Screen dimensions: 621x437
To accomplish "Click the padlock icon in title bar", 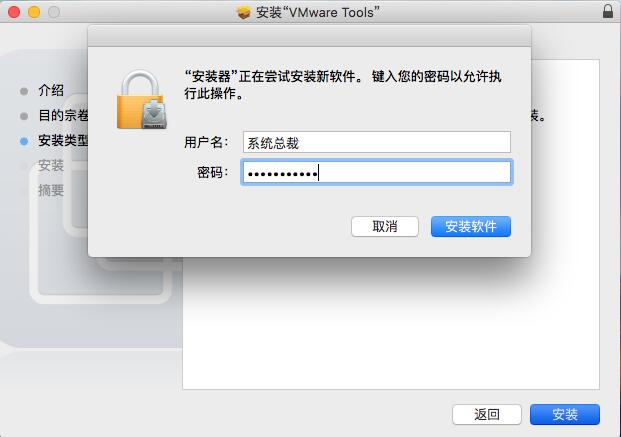I will click(608, 11).
